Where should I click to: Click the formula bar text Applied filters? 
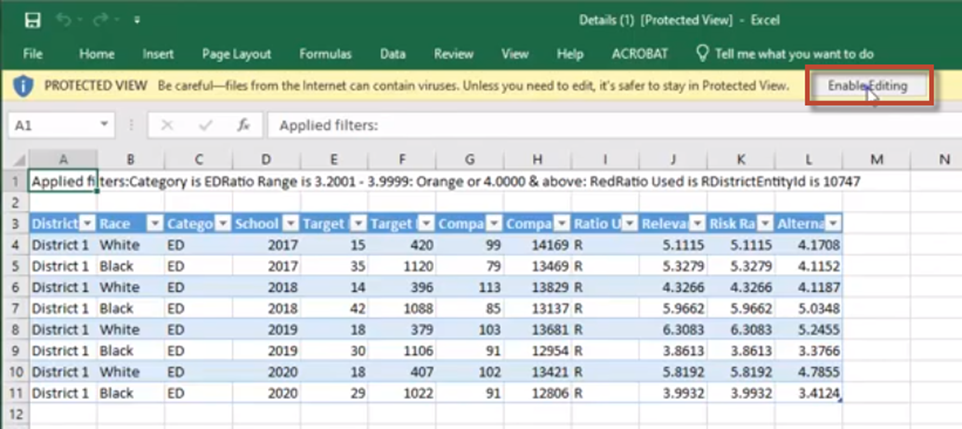(328, 126)
